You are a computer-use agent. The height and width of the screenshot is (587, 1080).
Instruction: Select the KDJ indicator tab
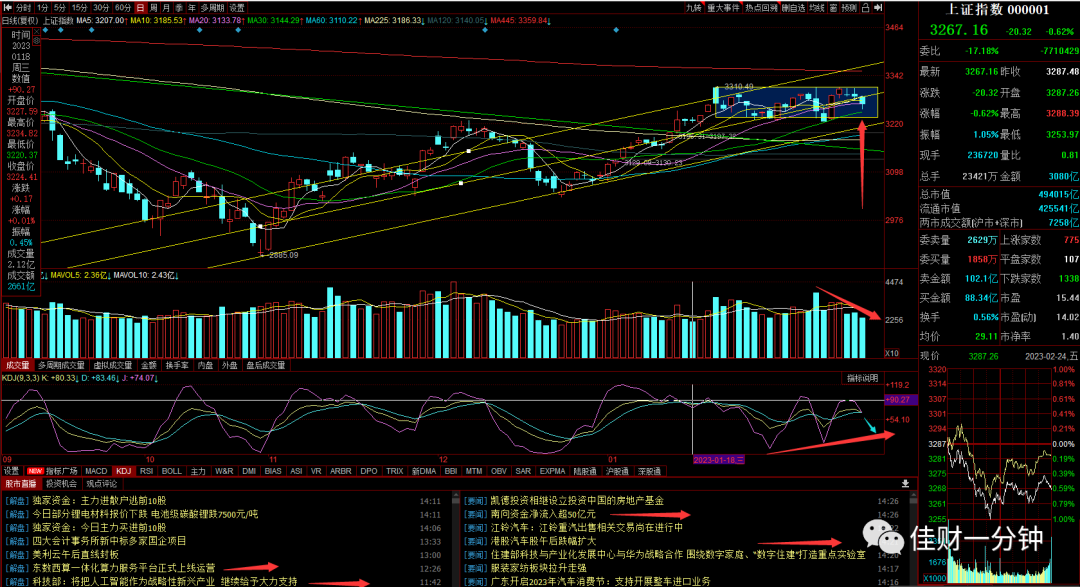click(x=124, y=471)
